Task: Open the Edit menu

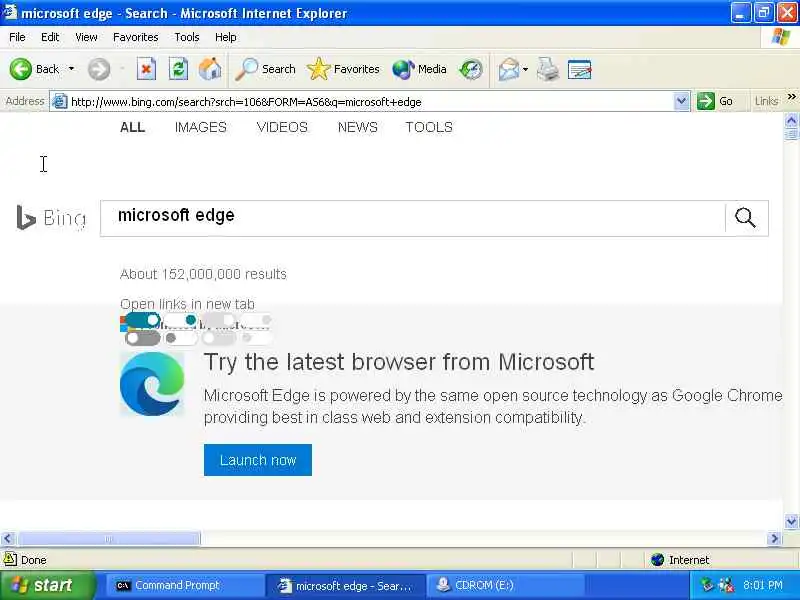Action: pos(50,37)
